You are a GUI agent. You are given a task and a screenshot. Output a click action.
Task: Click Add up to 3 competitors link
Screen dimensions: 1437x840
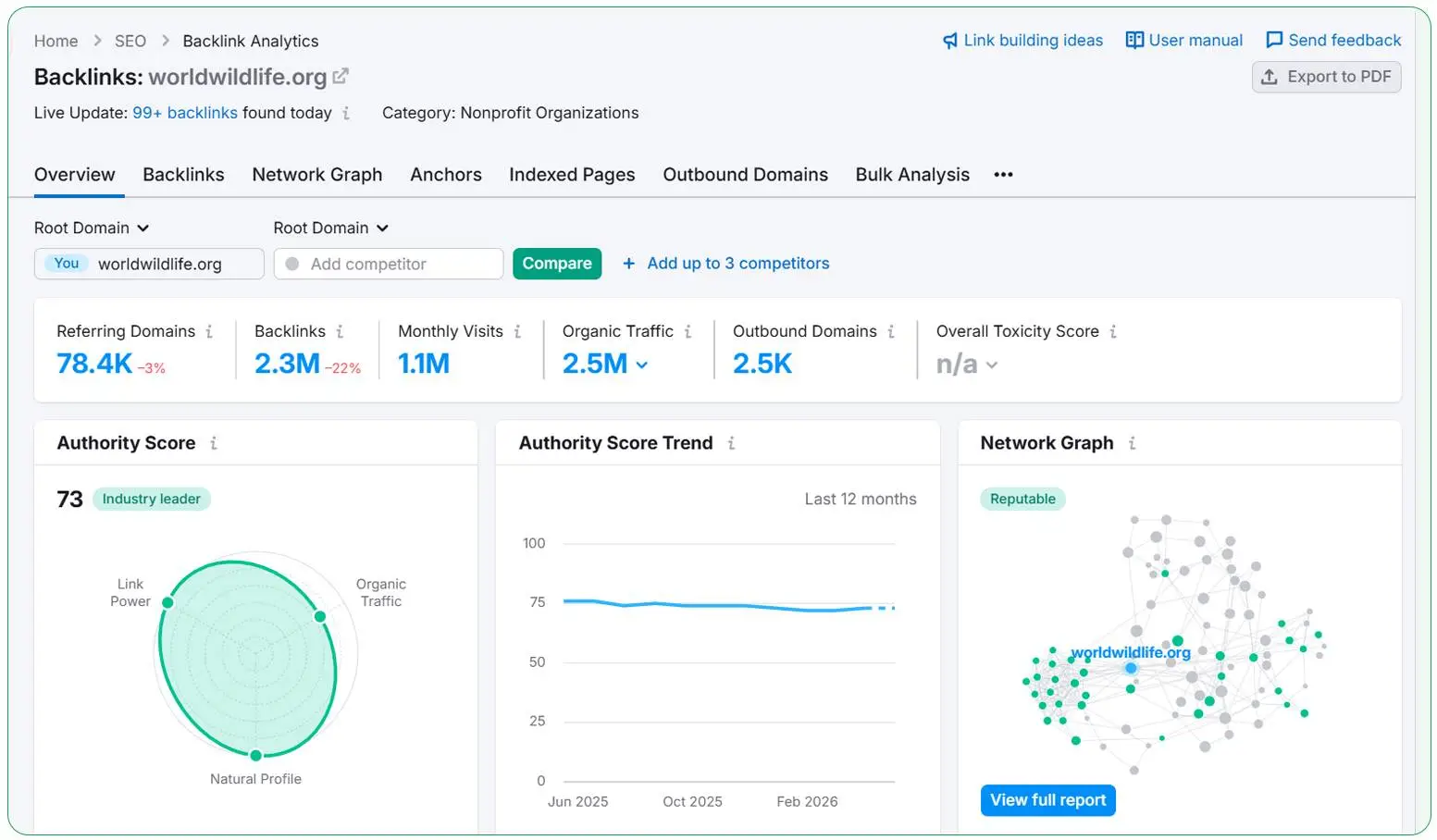point(737,264)
